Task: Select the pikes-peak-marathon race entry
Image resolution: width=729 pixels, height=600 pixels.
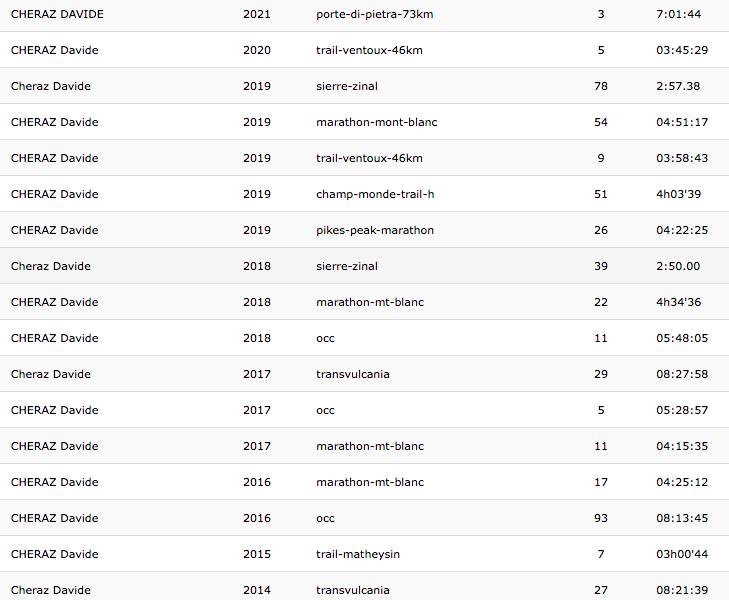Action: [x=375, y=230]
